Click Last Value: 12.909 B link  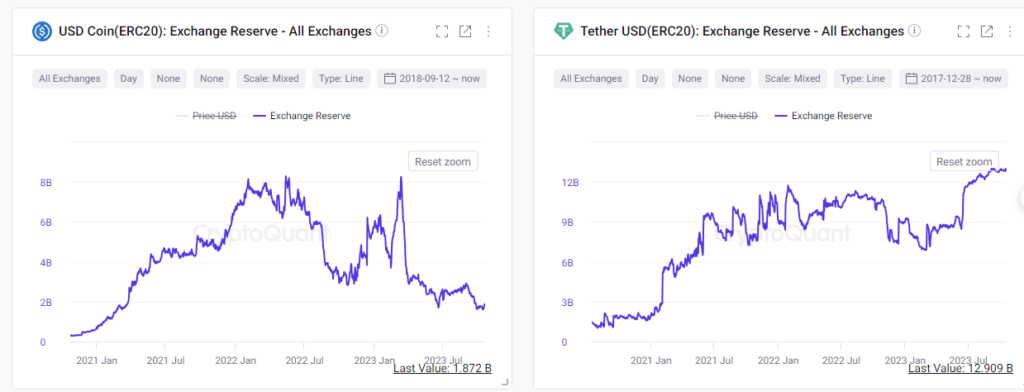coord(961,368)
